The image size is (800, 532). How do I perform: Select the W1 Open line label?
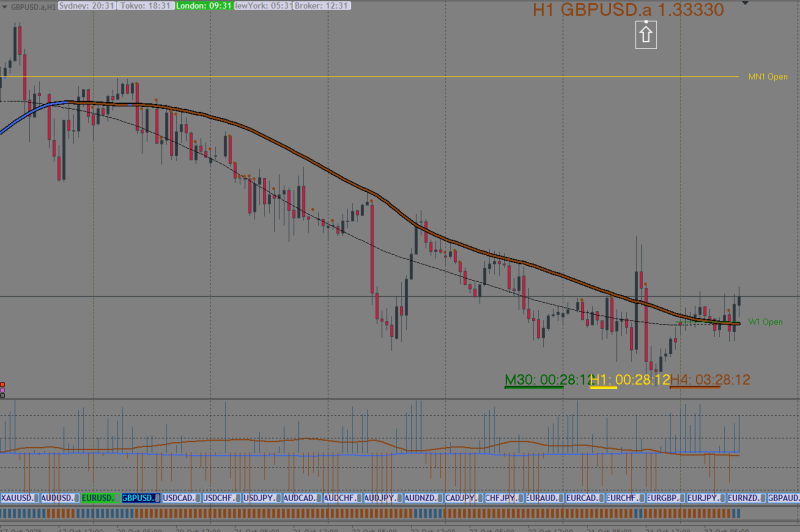pyautogui.click(x=765, y=322)
